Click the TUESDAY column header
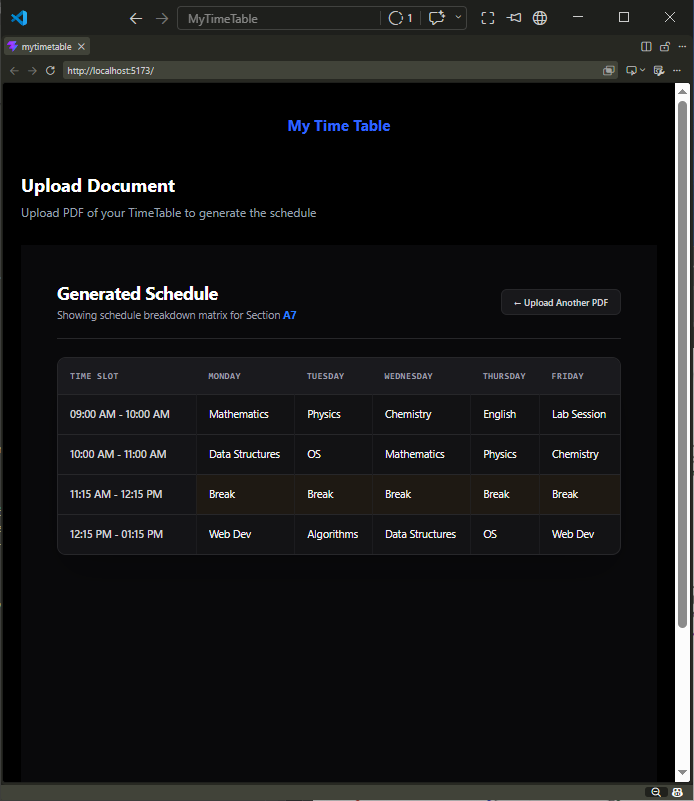 click(x=325, y=376)
